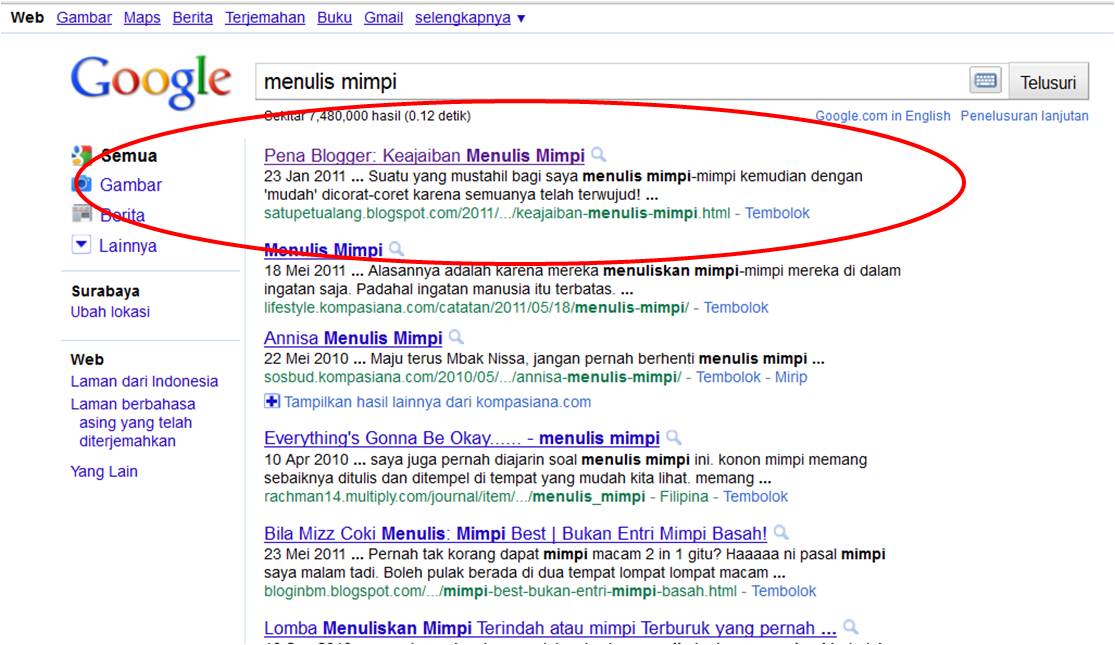Open Maps in top navigation bar

pyautogui.click(x=142, y=18)
